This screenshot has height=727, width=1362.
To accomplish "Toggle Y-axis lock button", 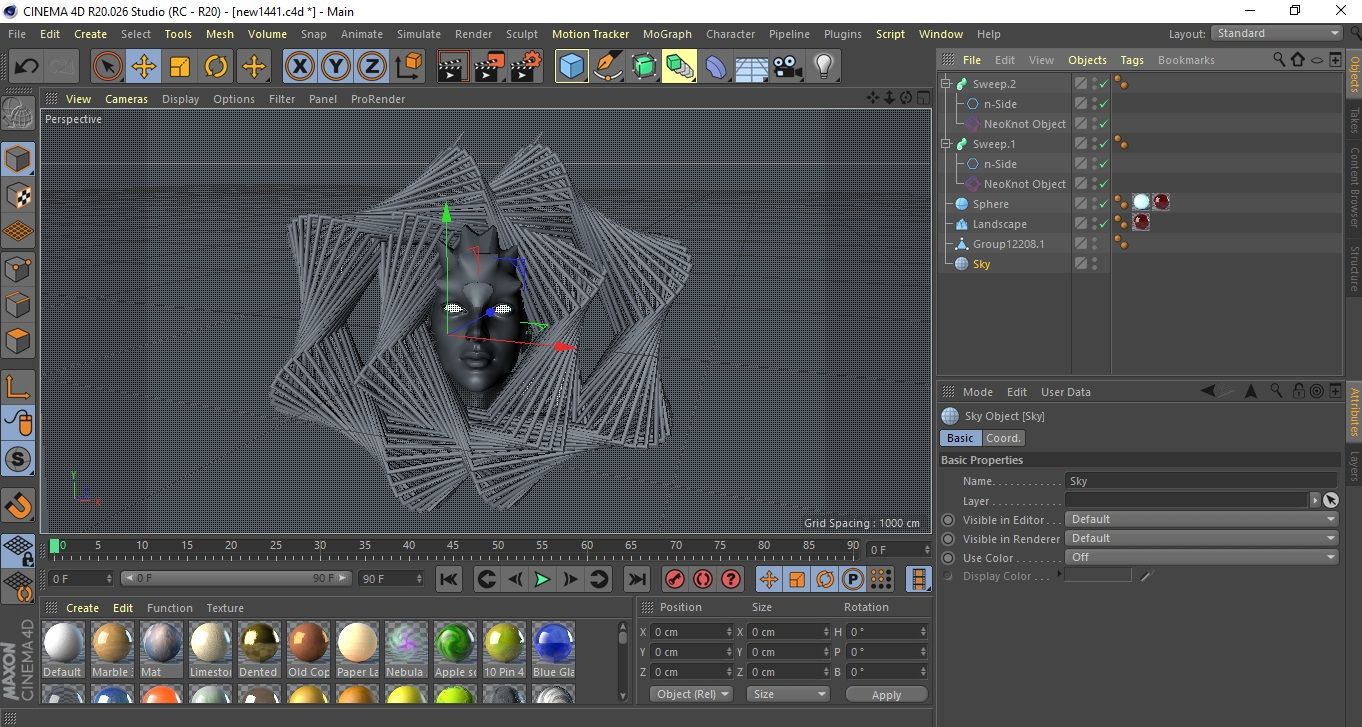I will [x=336, y=67].
